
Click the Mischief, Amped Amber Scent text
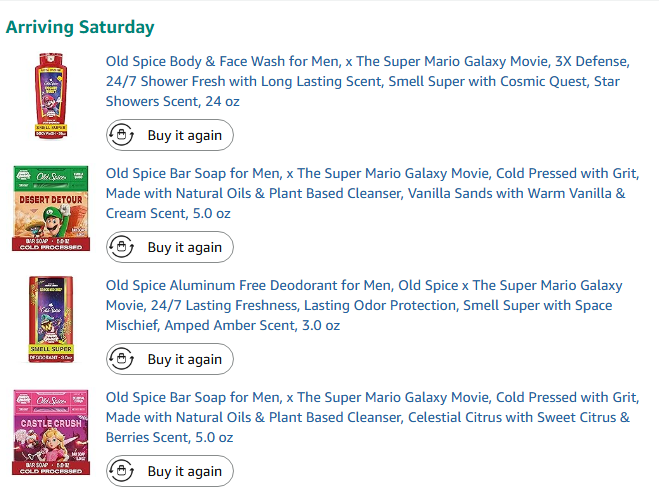click(x=201, y=325)
